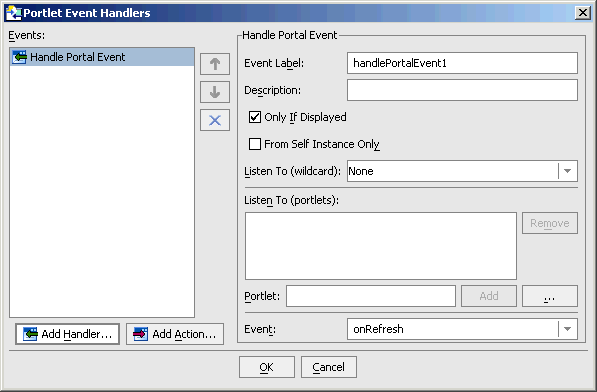Screen dimensions: 597x392
Task: Click the Add Action... button
Action: [175, 334]
